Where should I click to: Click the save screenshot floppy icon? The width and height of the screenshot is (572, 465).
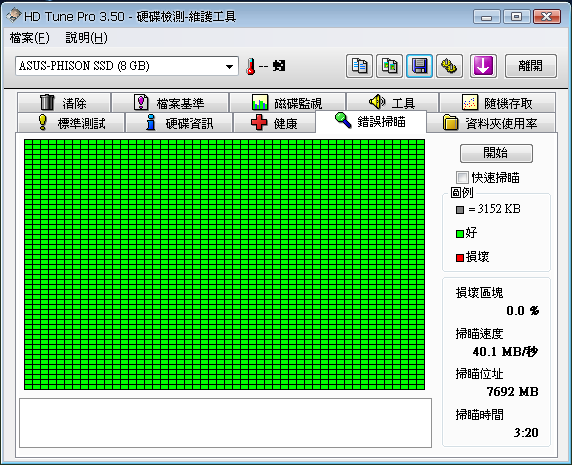click(420, 66)
